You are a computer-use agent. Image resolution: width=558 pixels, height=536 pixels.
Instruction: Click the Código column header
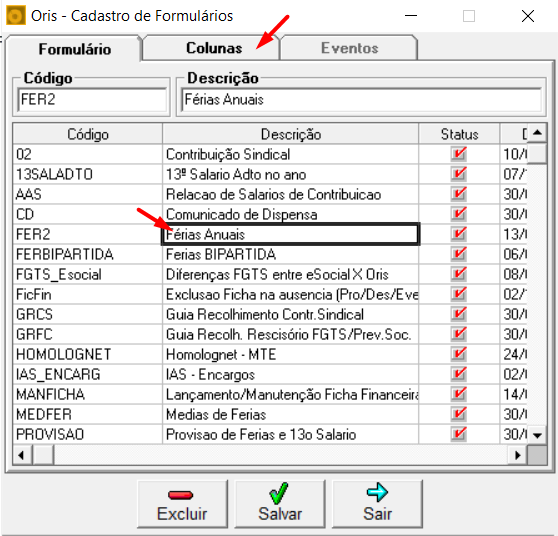tap(88, 134)
